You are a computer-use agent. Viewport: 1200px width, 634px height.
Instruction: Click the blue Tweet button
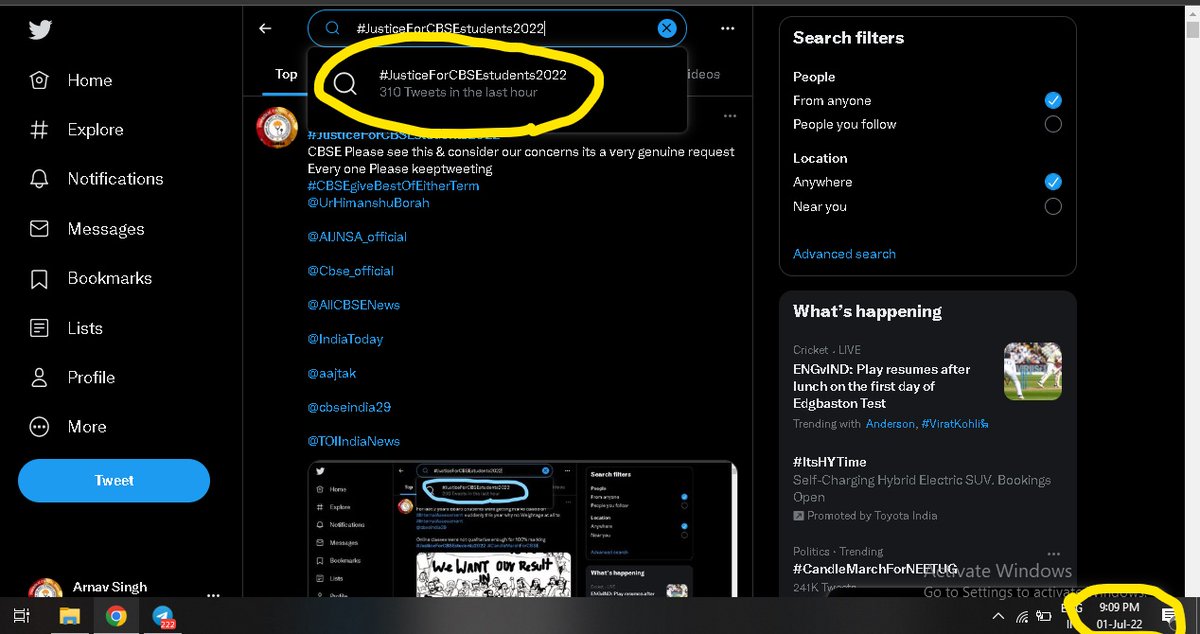tap(114, 481)
